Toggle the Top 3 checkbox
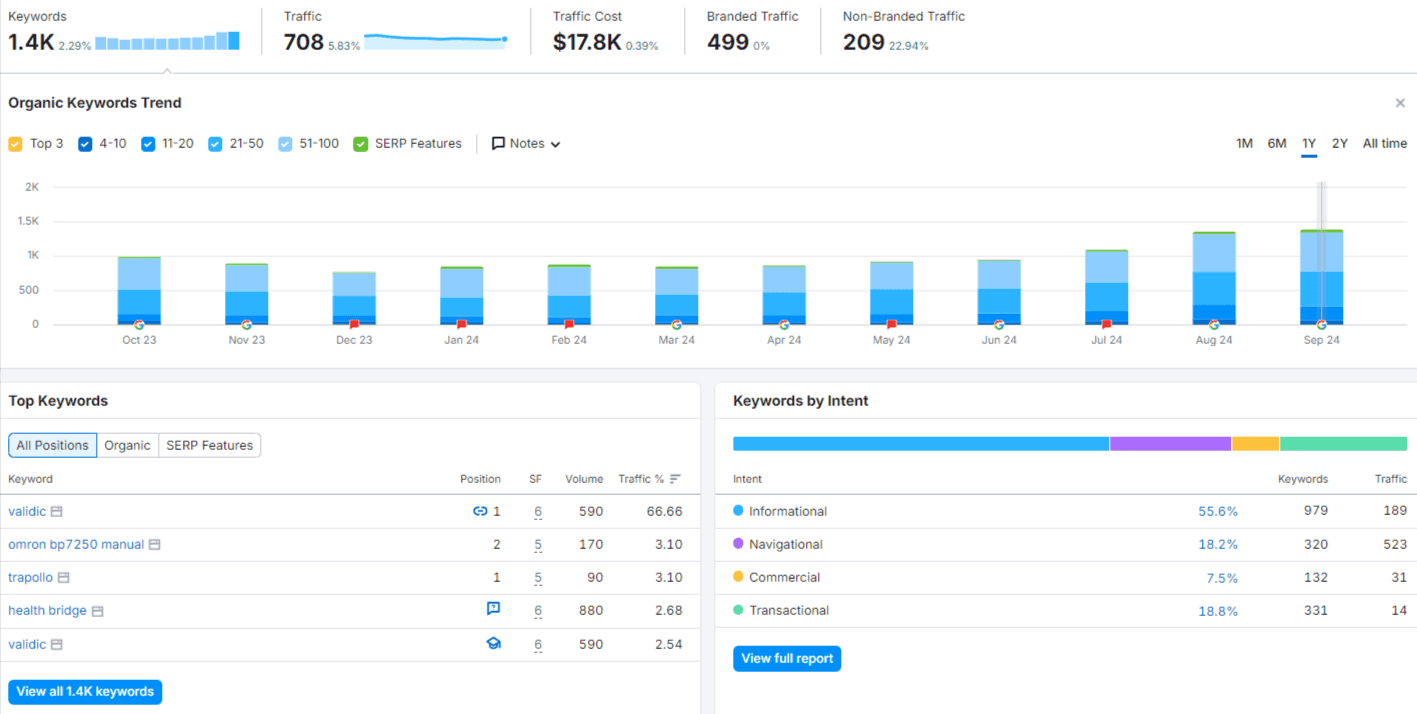Image resolution: width=1417 pixels, height=714 pixels. (15, 144)
